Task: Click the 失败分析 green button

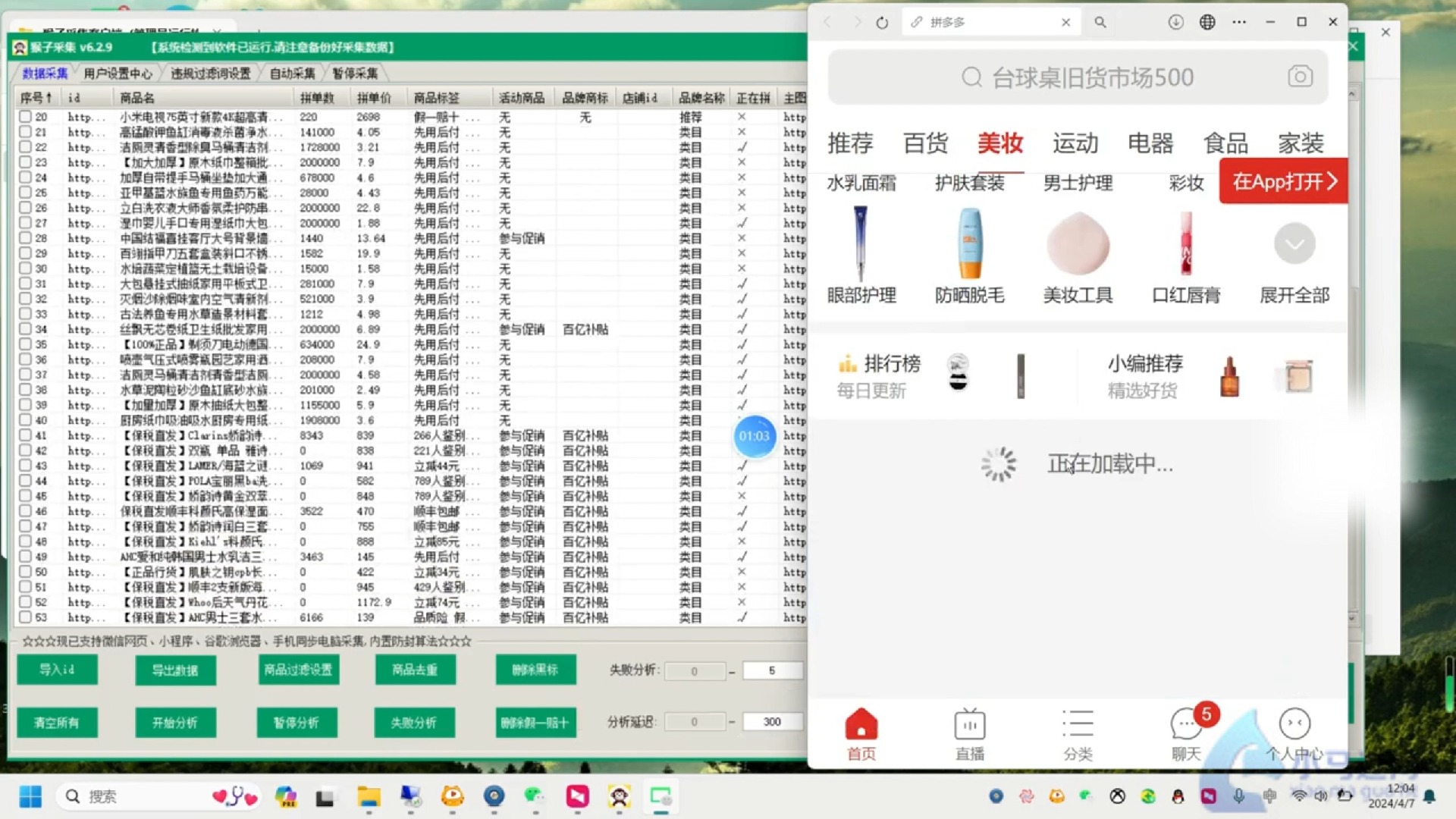Action: tap(415, 723)
